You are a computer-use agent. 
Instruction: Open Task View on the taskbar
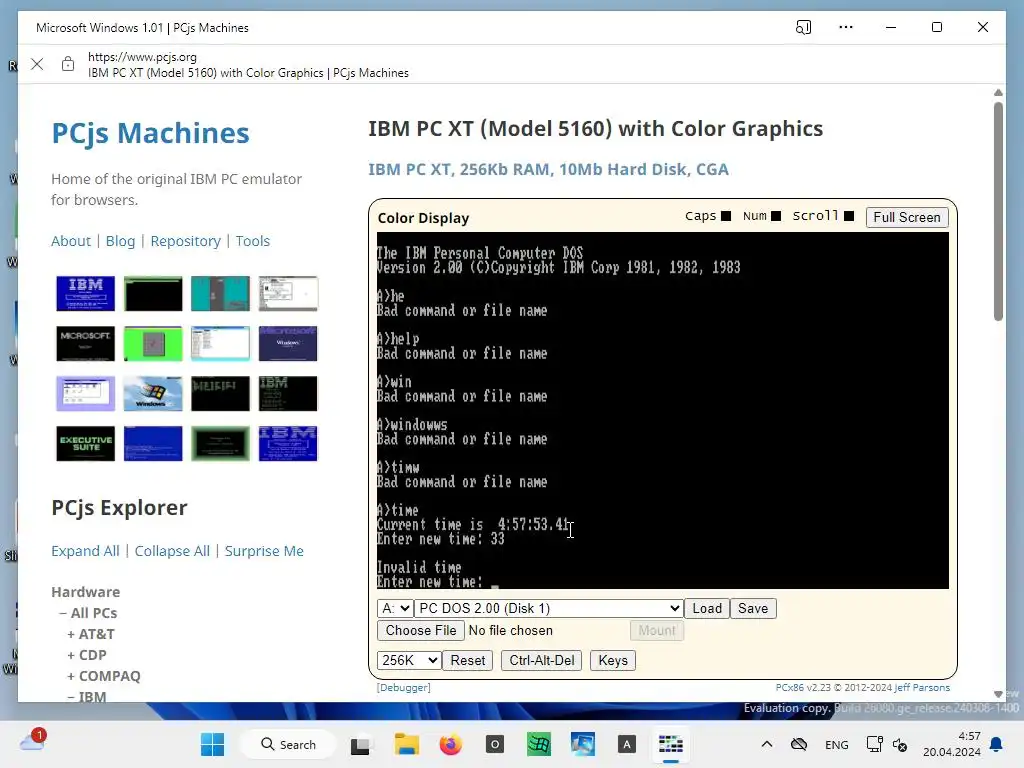point(360,745)
